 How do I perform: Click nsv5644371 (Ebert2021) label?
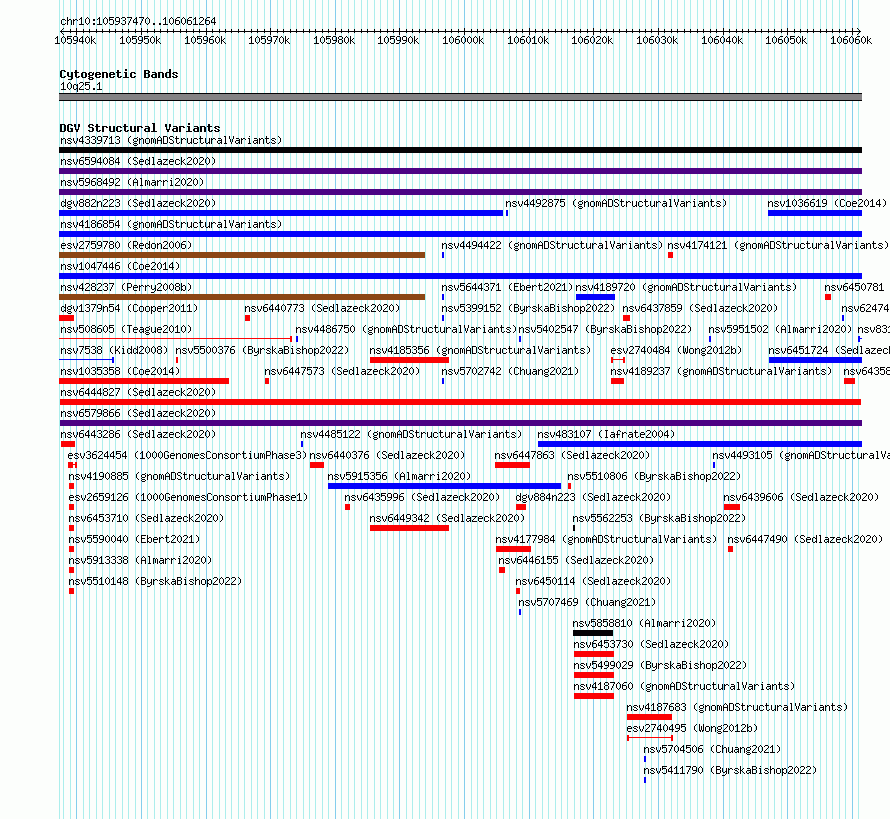507,287
